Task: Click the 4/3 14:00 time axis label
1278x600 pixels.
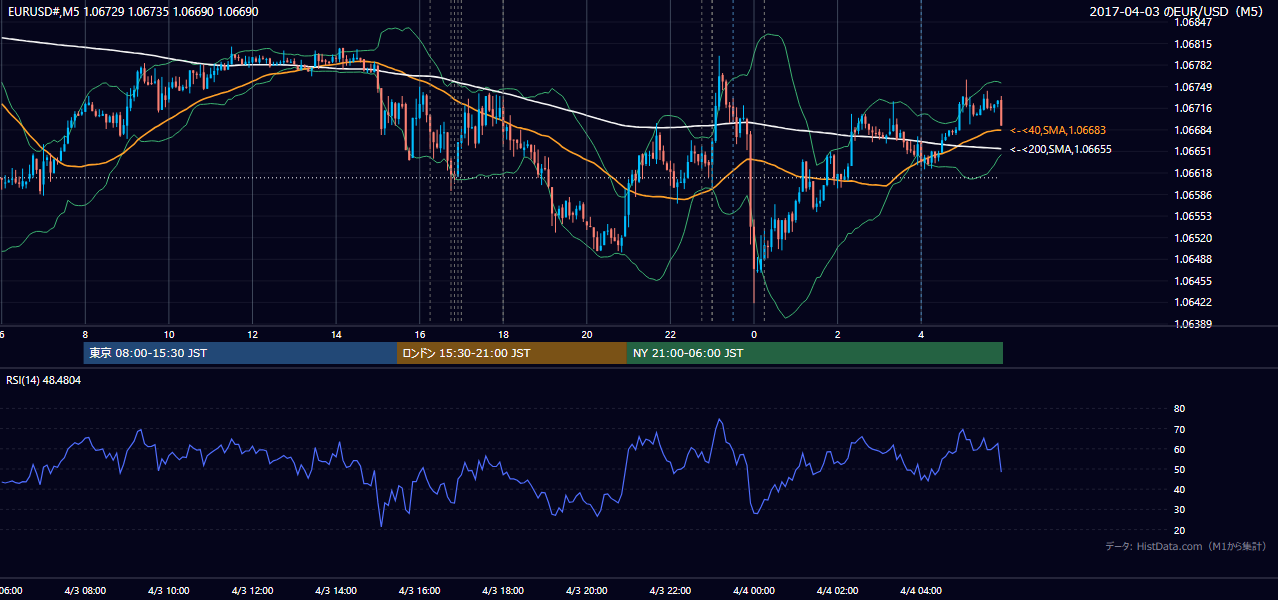Action: tap(336, 591)
